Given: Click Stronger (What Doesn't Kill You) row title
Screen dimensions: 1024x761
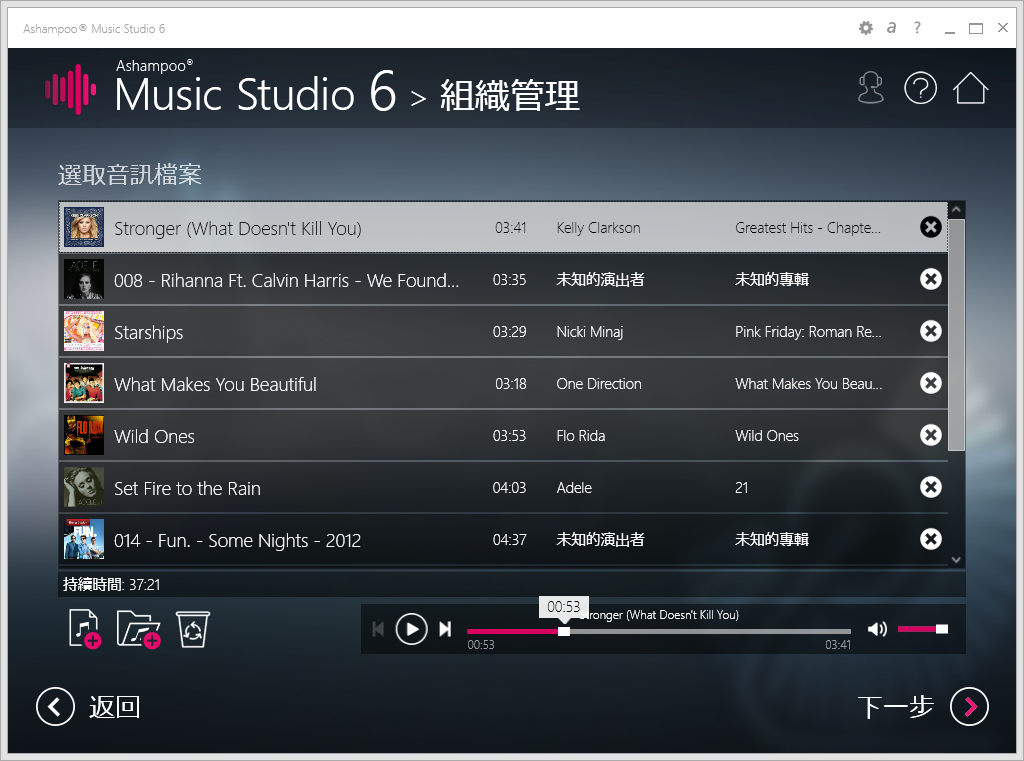Looking at the screenshot, I should click(x=238, y=229).
